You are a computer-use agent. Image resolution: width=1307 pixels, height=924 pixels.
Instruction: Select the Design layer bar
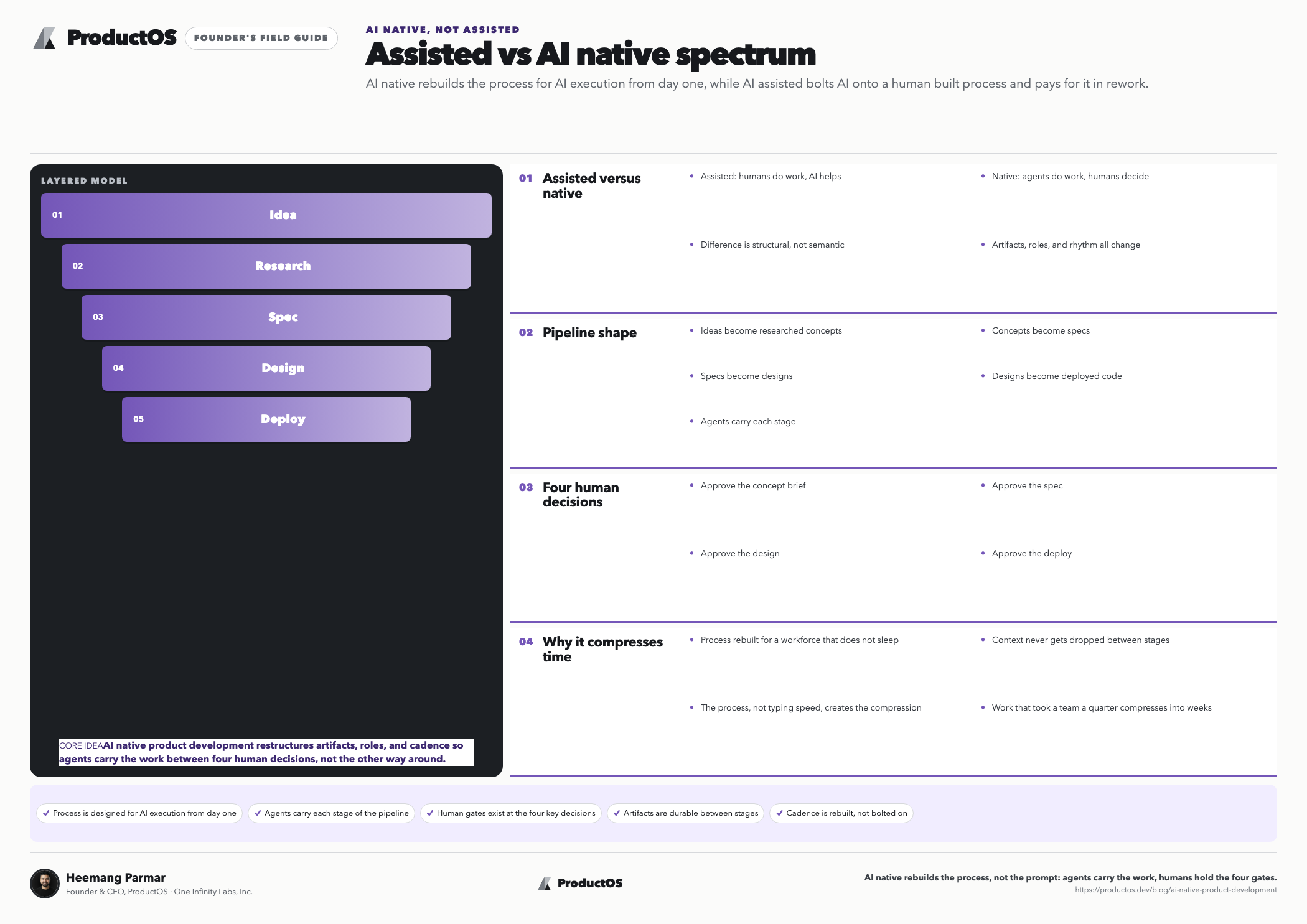tap(266, 368)
